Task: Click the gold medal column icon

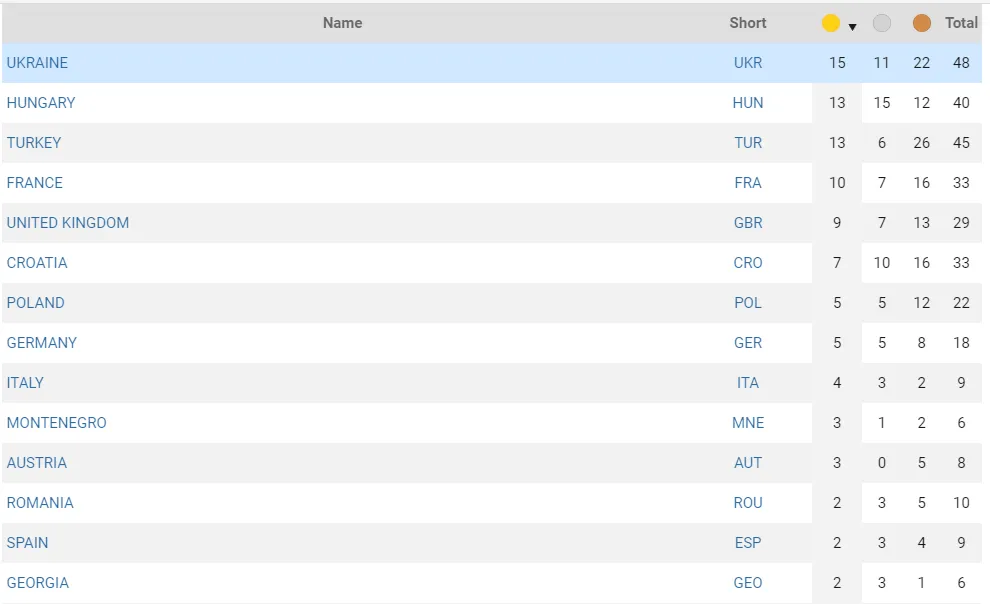Action: [830, 23]
